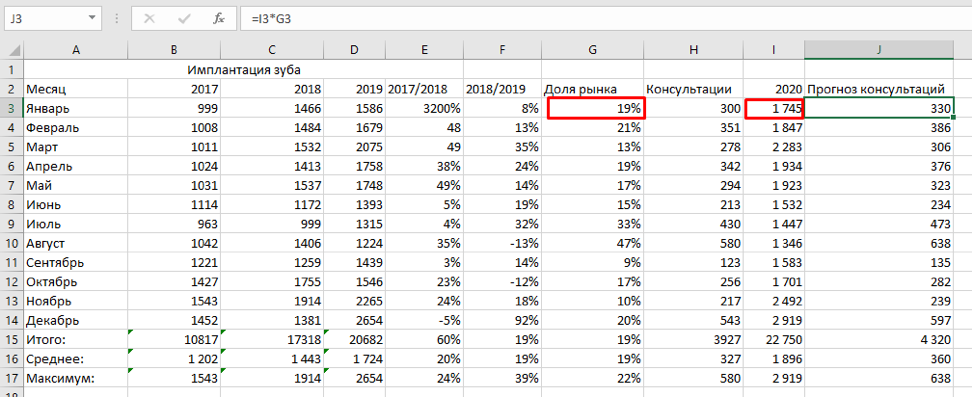The width and height of the screenshot is (972, 397).
Task: Select column F header
Action: [502, 50]
